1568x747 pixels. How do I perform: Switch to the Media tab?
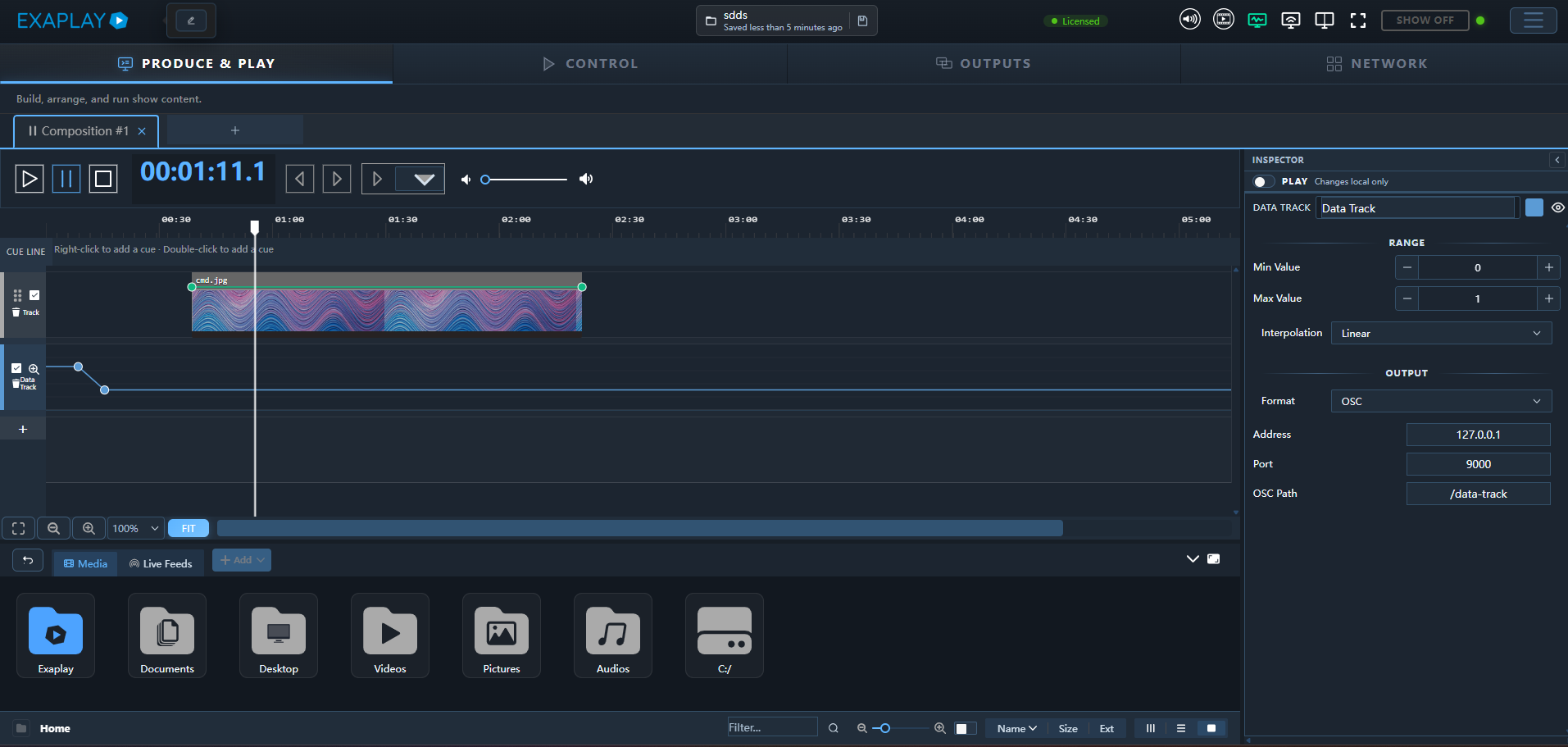click(85, 563)
